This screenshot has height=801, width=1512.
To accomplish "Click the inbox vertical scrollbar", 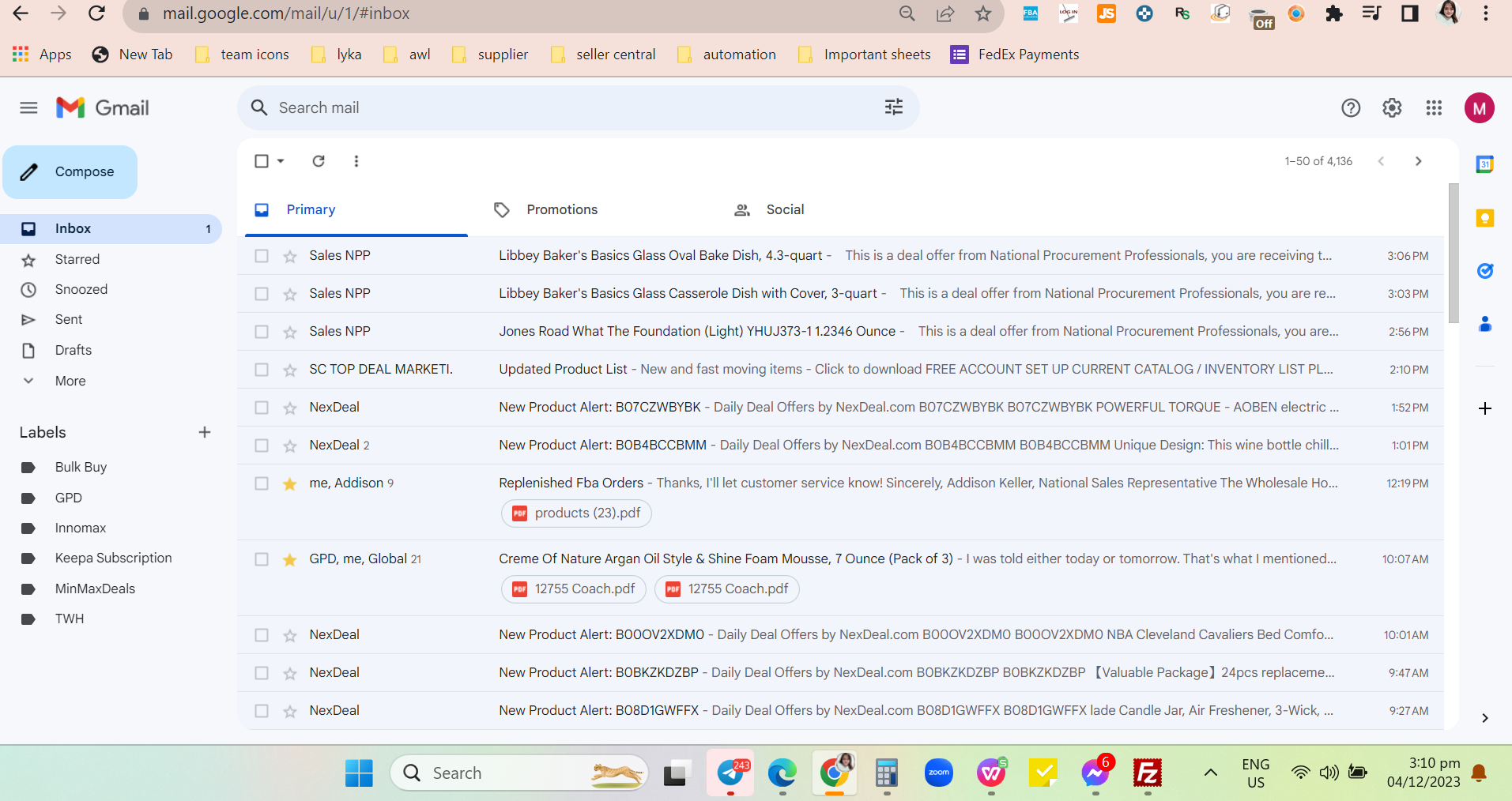I will (x=1454, y=253).
